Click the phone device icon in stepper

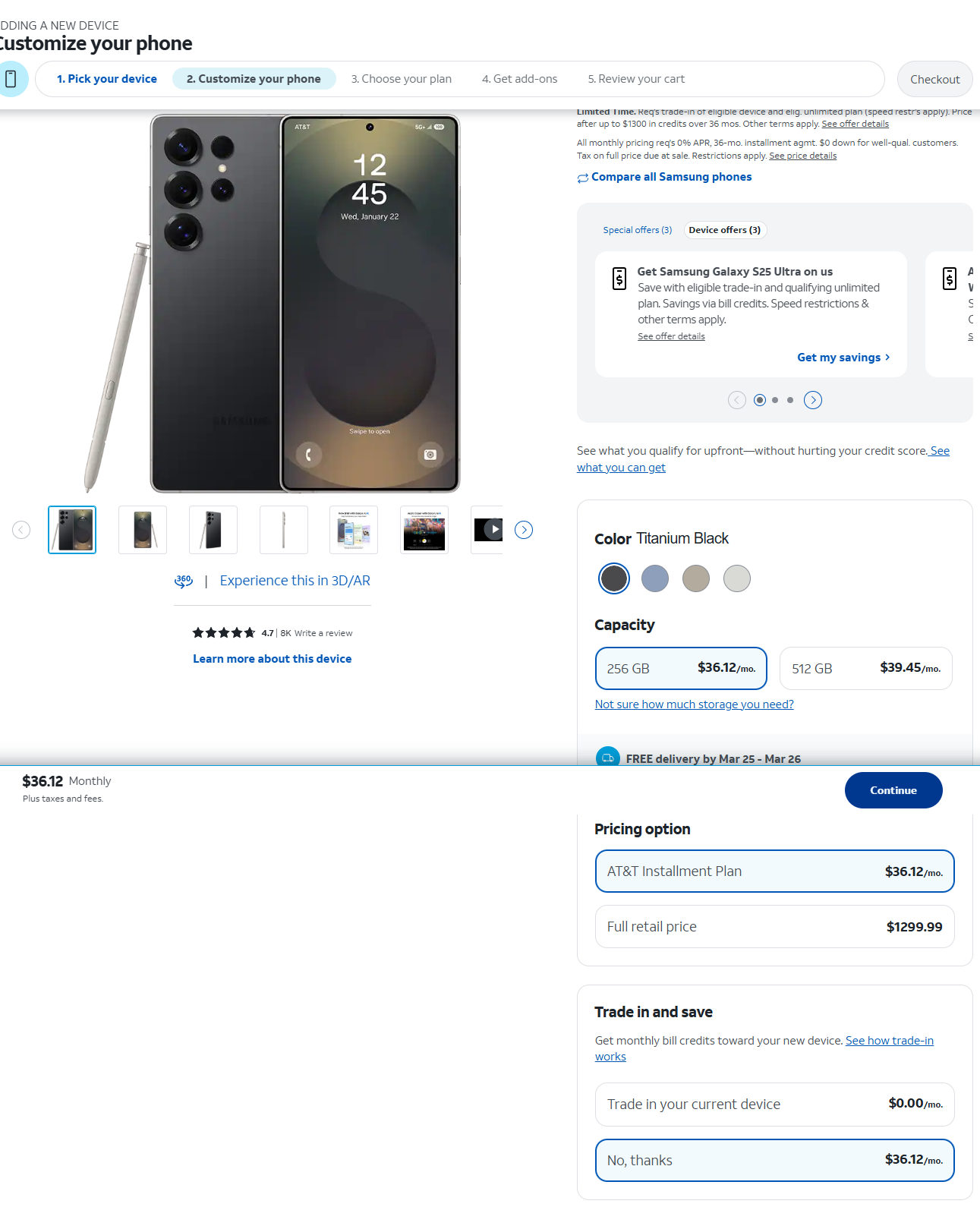pos(11,79)
